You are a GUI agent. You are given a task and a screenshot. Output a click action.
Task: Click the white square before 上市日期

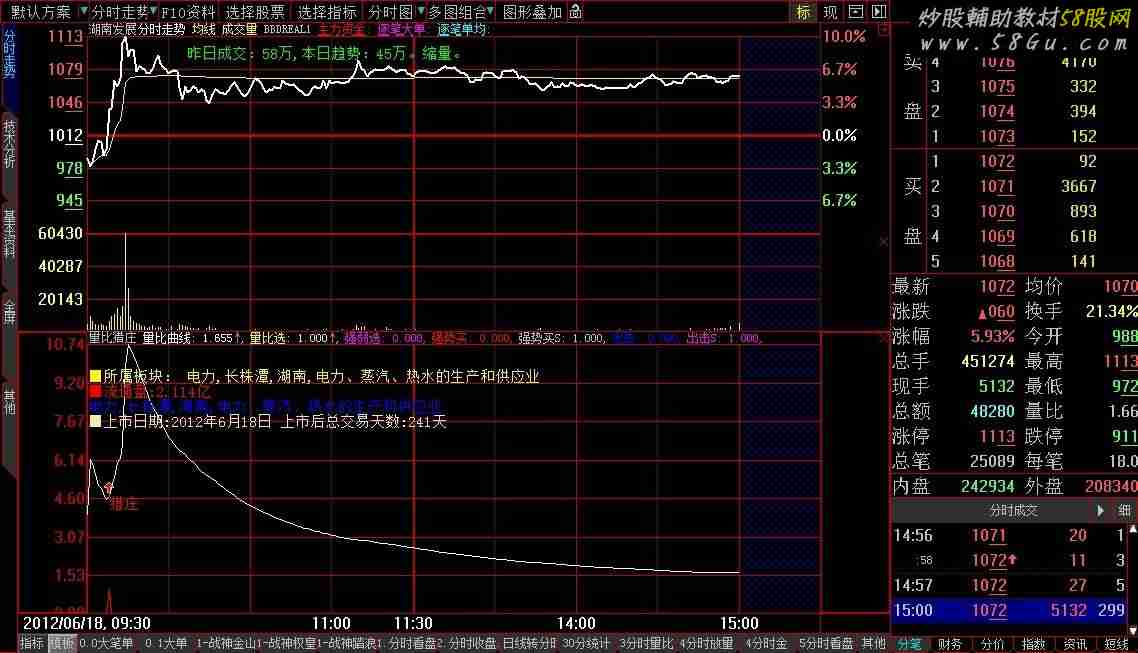[x=94, y=422]
